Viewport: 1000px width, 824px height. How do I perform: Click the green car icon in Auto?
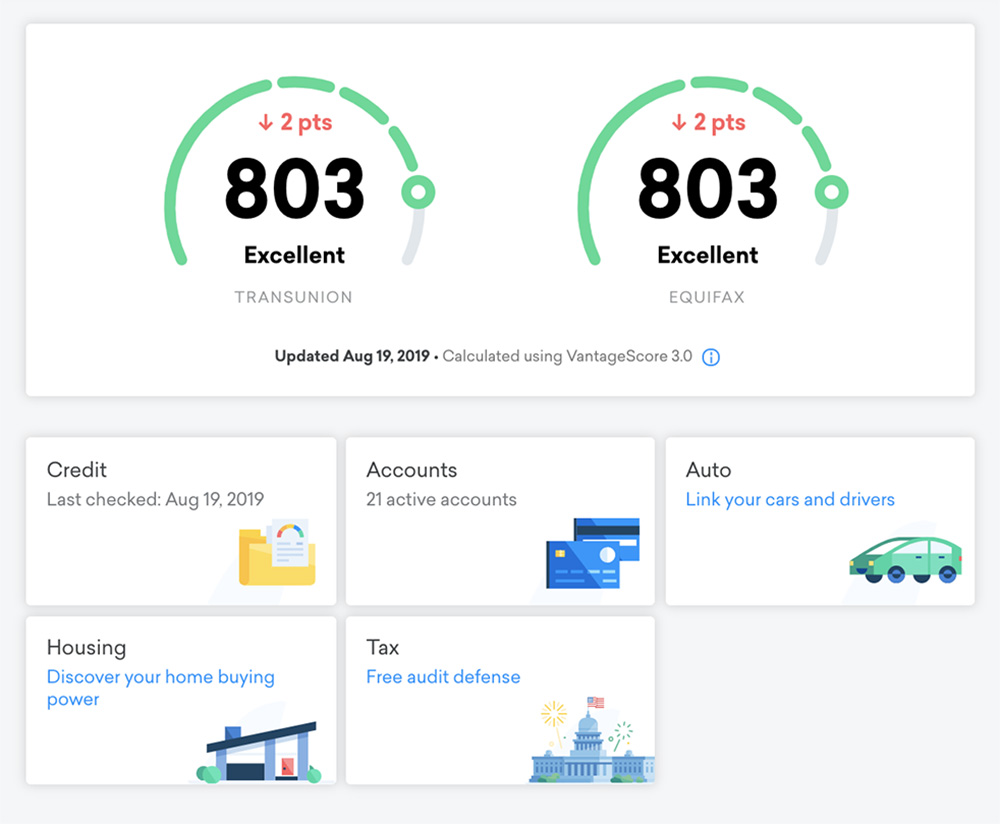(906, 560)
